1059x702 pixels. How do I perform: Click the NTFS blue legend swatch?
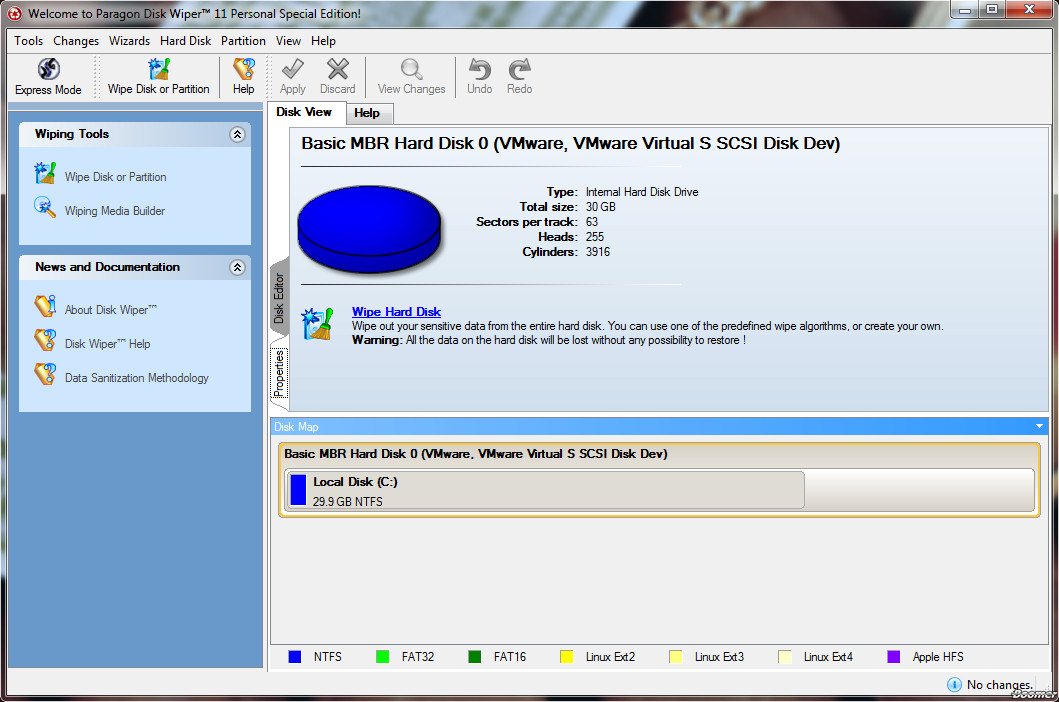(x=294, y=657)
